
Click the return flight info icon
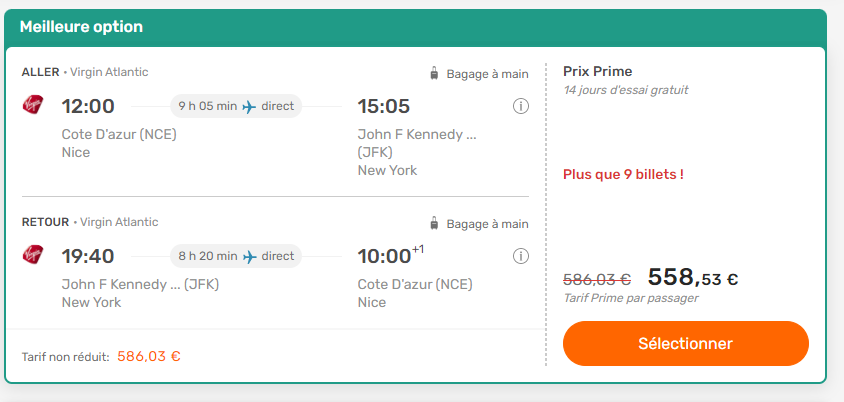click(521, 257)
